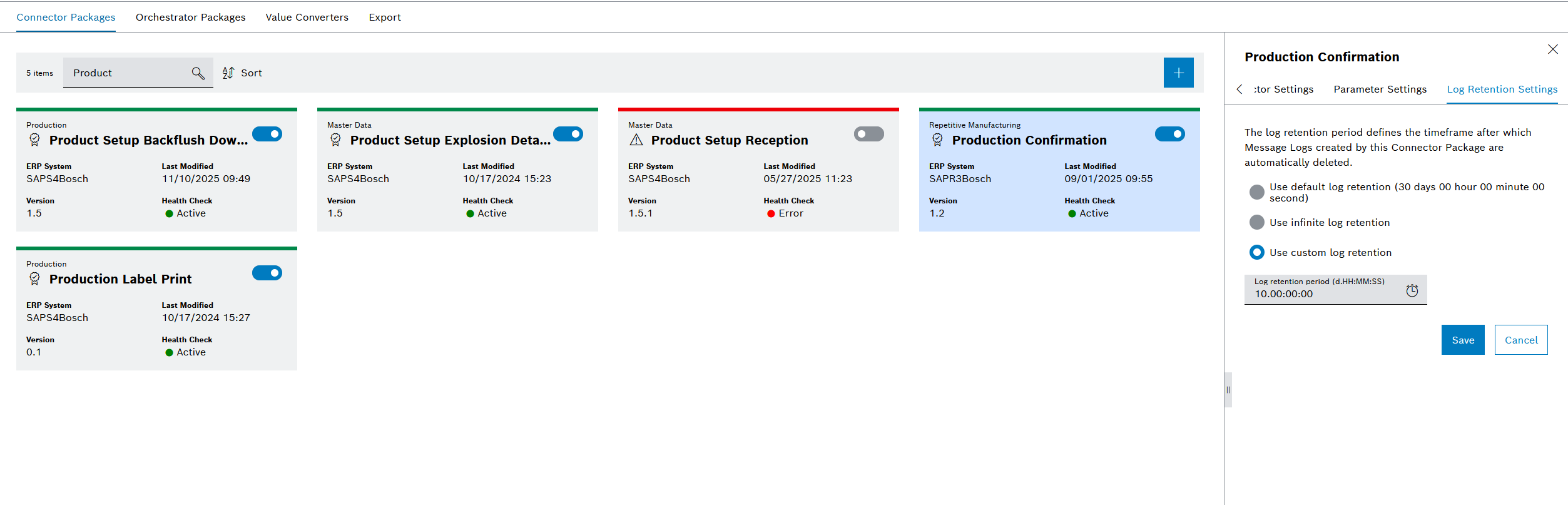This screenshot has width=1568, height=505.
Task: Click warning triangle icon on Product Setup Reception
Action: pos(636,140)
